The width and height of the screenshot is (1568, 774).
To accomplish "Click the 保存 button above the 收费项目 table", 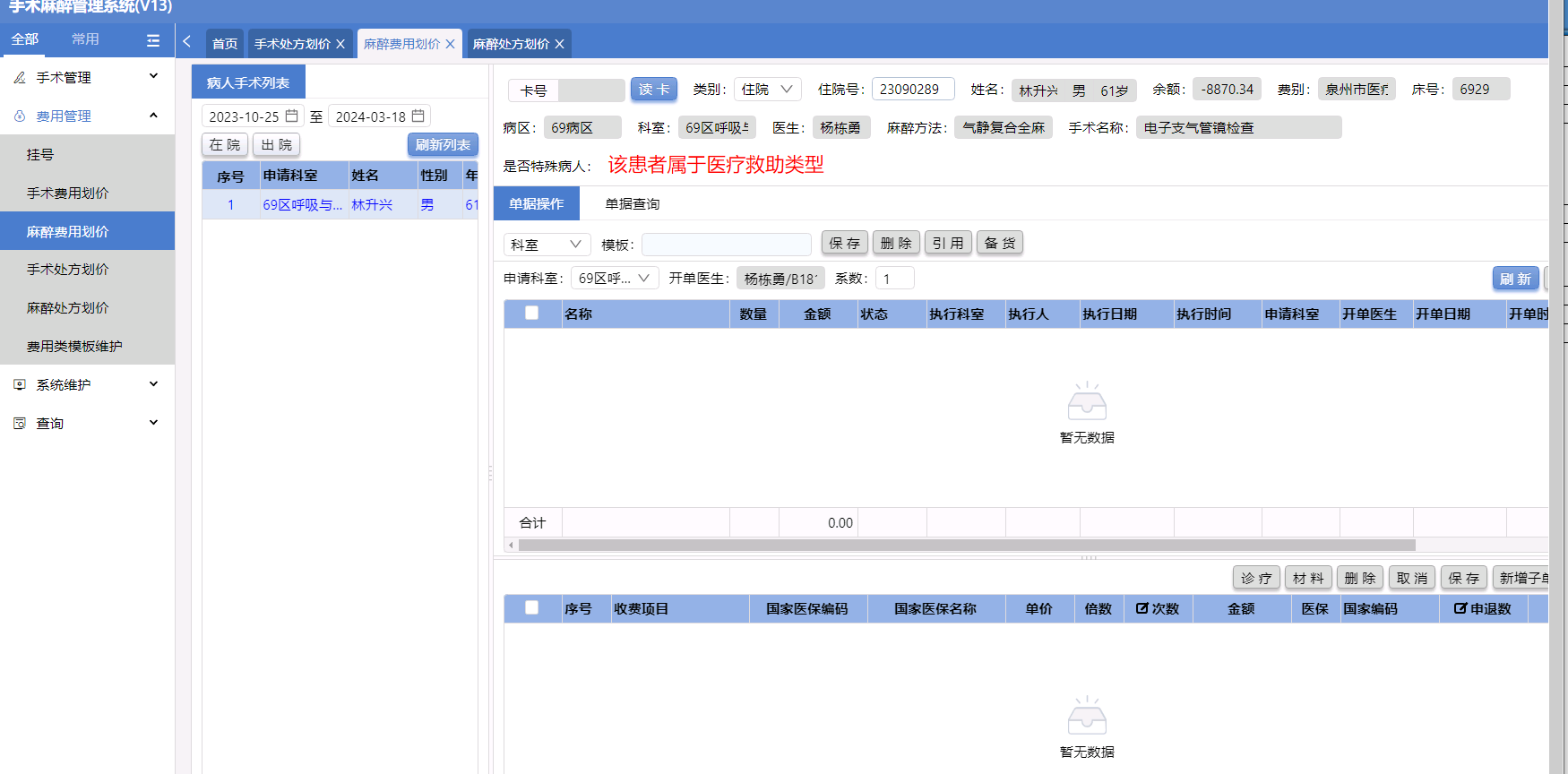I will point(1464,579).
